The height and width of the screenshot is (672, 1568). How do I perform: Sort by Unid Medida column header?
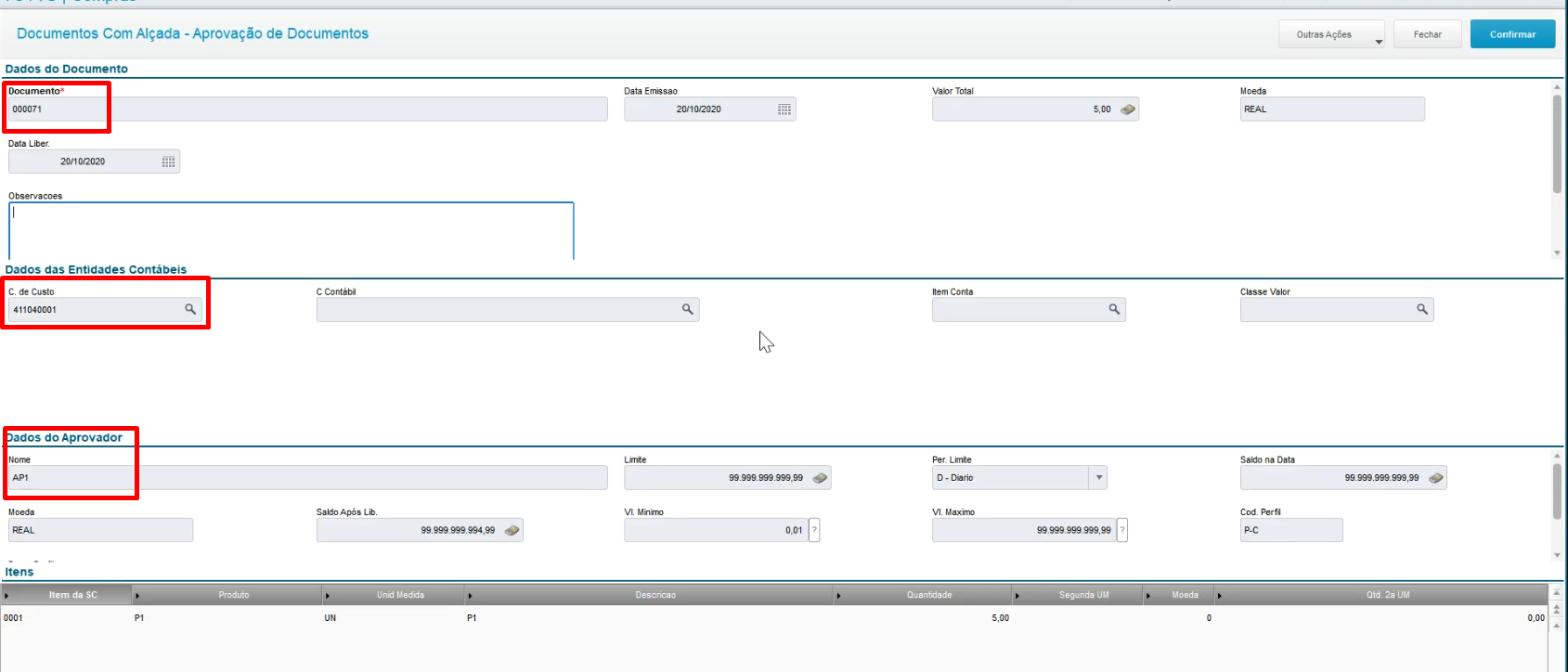tap(400, 595)
